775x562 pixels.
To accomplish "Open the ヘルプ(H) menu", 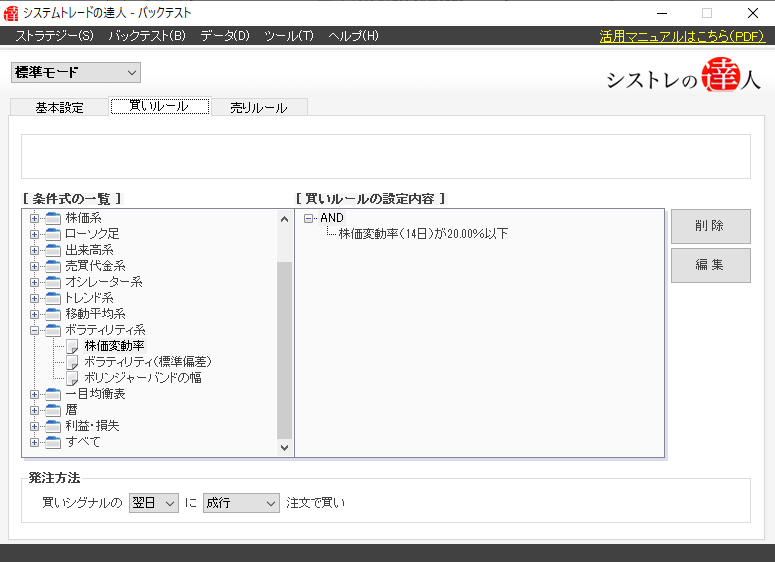I will (x=353, y=36).
